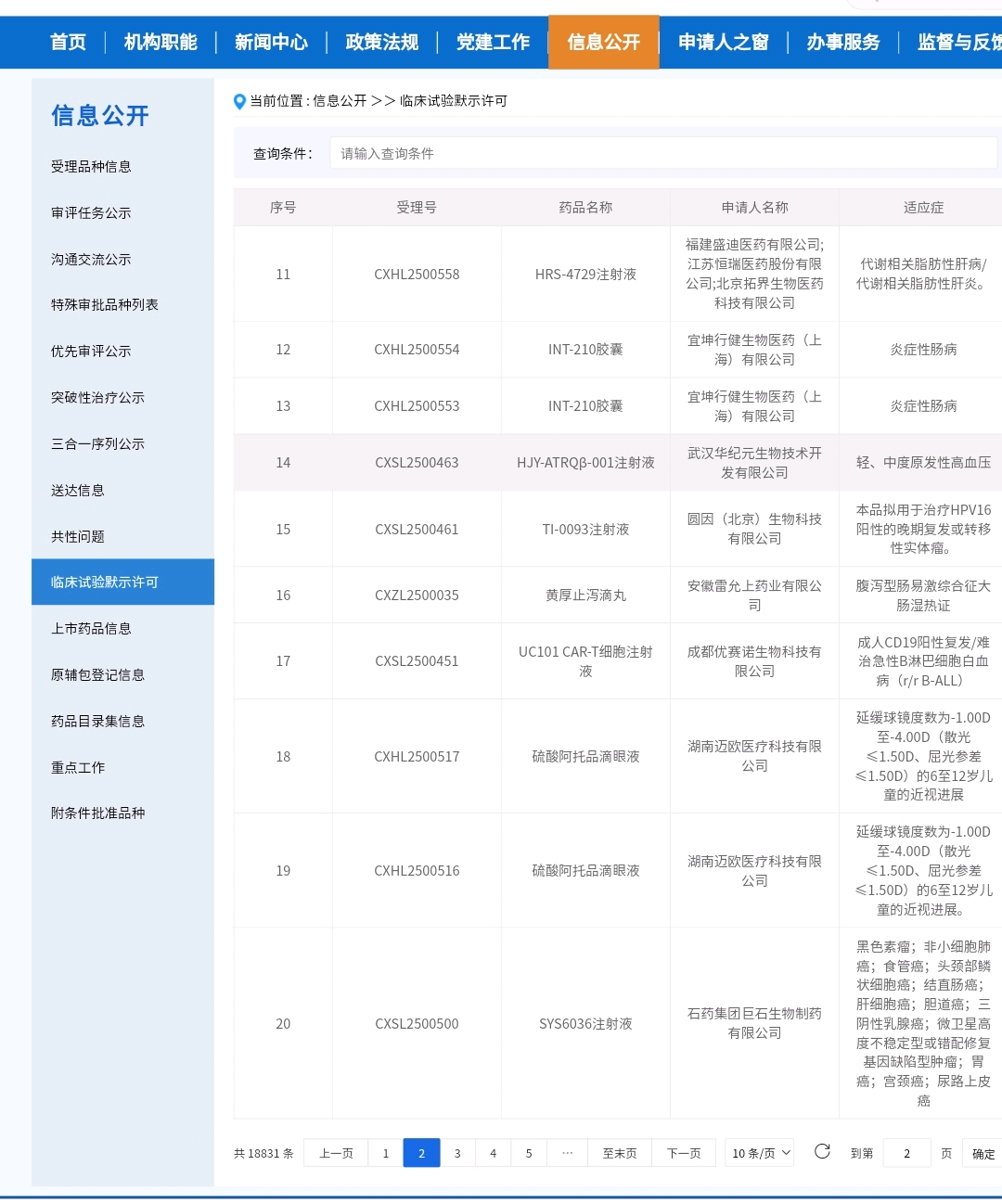The height and width of the screenshot is (1204, 1002).
Task: Click the location pin icon in breadcrumb
Action: click(x=239, y=101)
